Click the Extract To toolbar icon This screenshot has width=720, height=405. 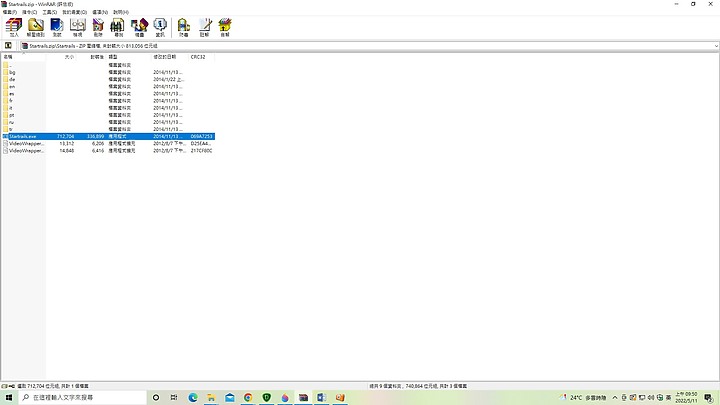pyautogui.click(x=35, y=28)
